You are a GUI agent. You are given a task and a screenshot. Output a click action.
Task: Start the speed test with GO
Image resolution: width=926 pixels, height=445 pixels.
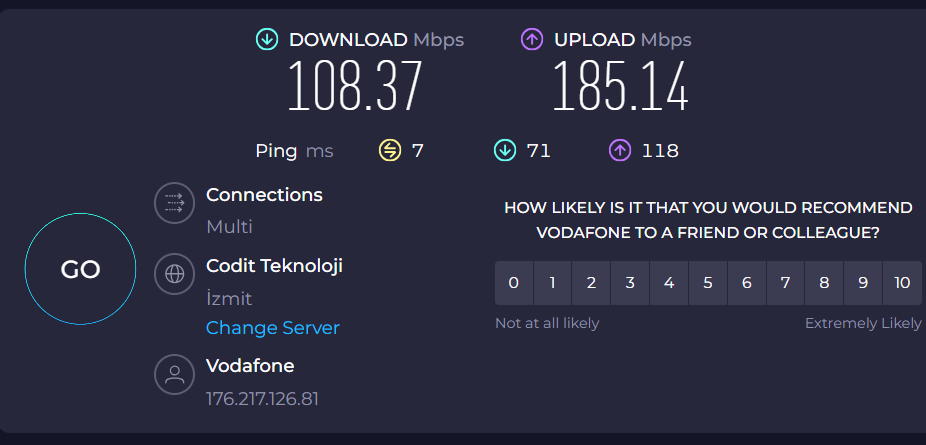(80, 269)
